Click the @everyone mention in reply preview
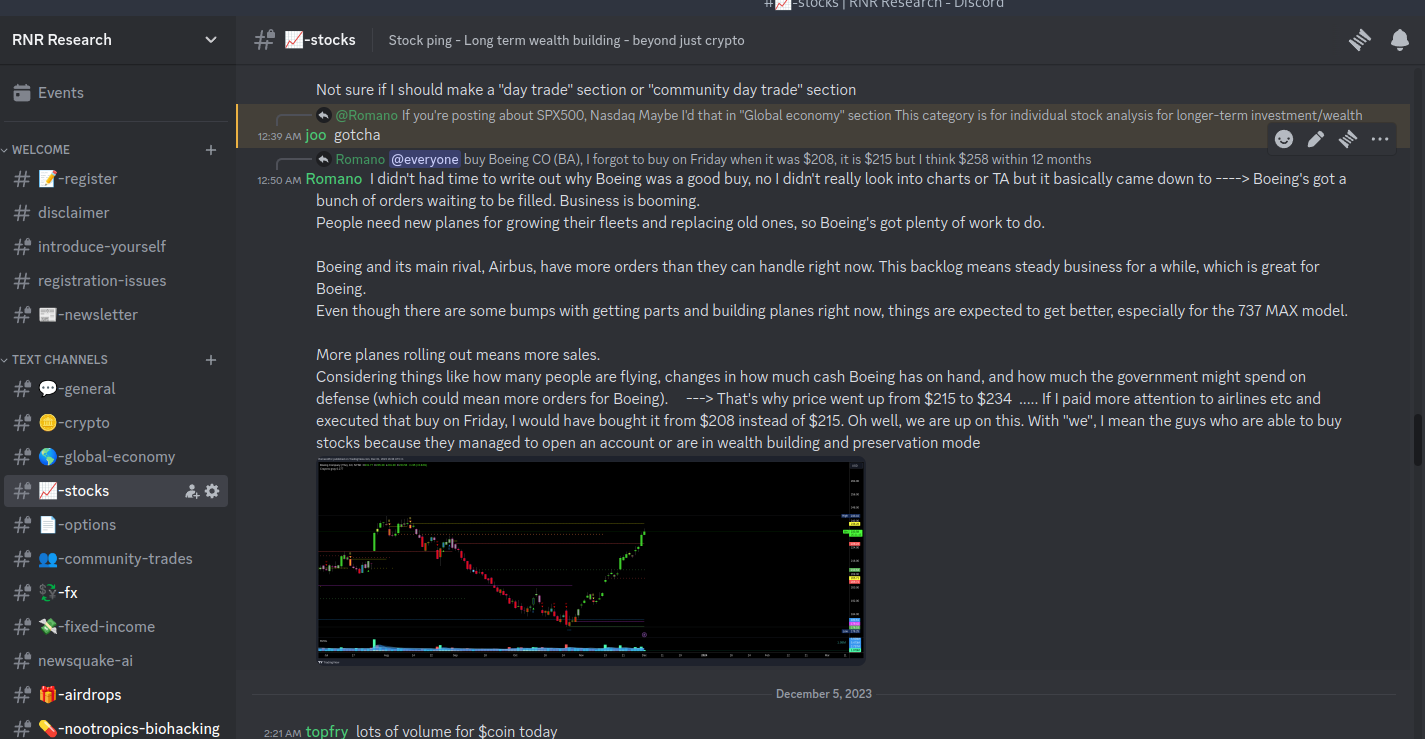The width and height of the screenshot is (1425, 739). click(425, 159)
